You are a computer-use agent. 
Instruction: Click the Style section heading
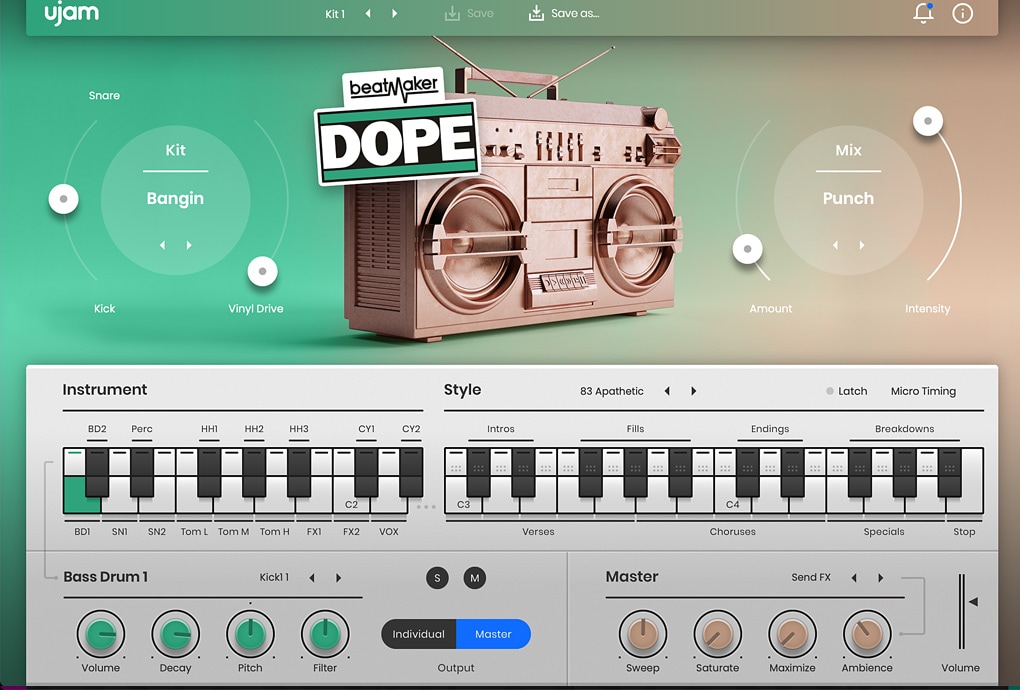(x=463, y=390)
